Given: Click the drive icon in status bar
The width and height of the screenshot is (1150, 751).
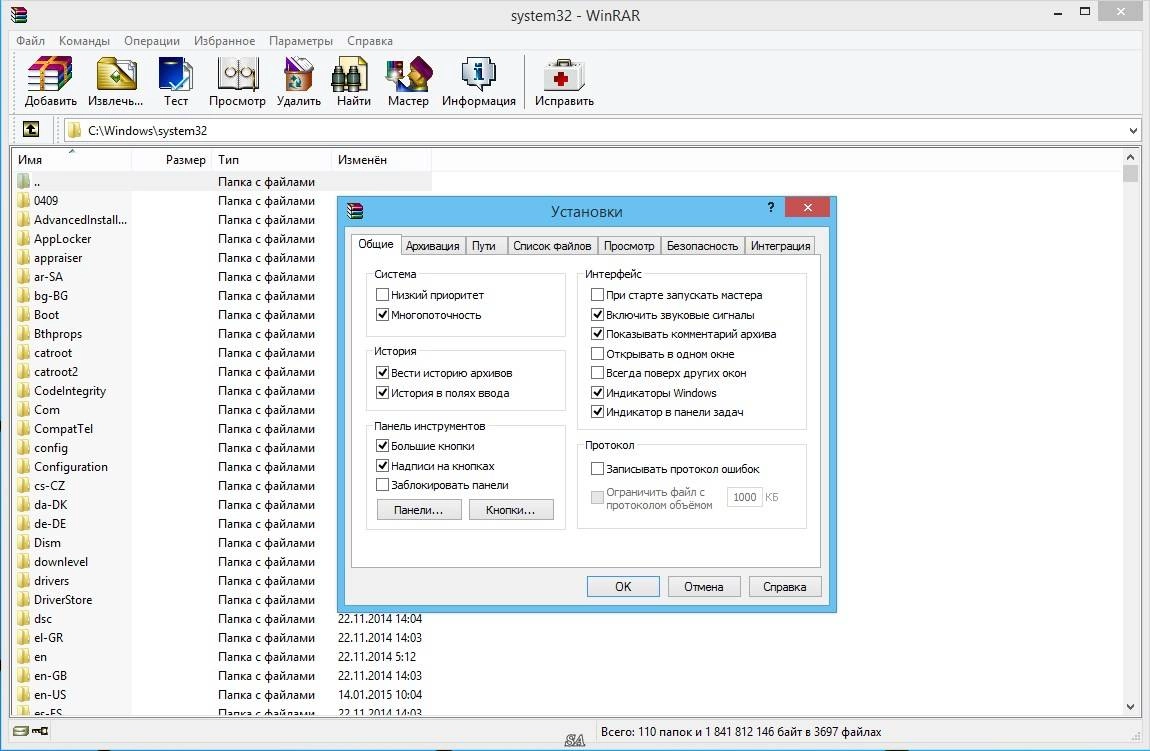Looking at the screenshot, I should (21, 731).
